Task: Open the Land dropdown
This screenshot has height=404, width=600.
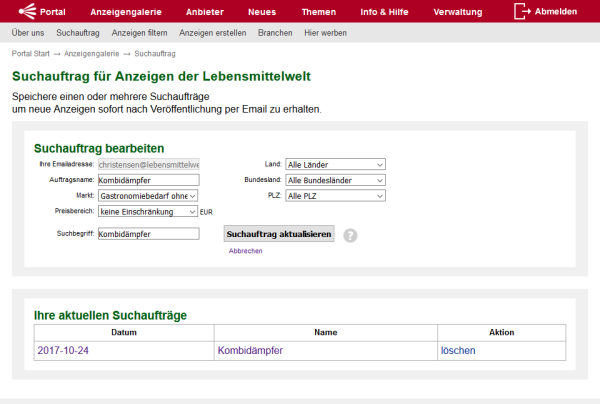Action: 335,164
